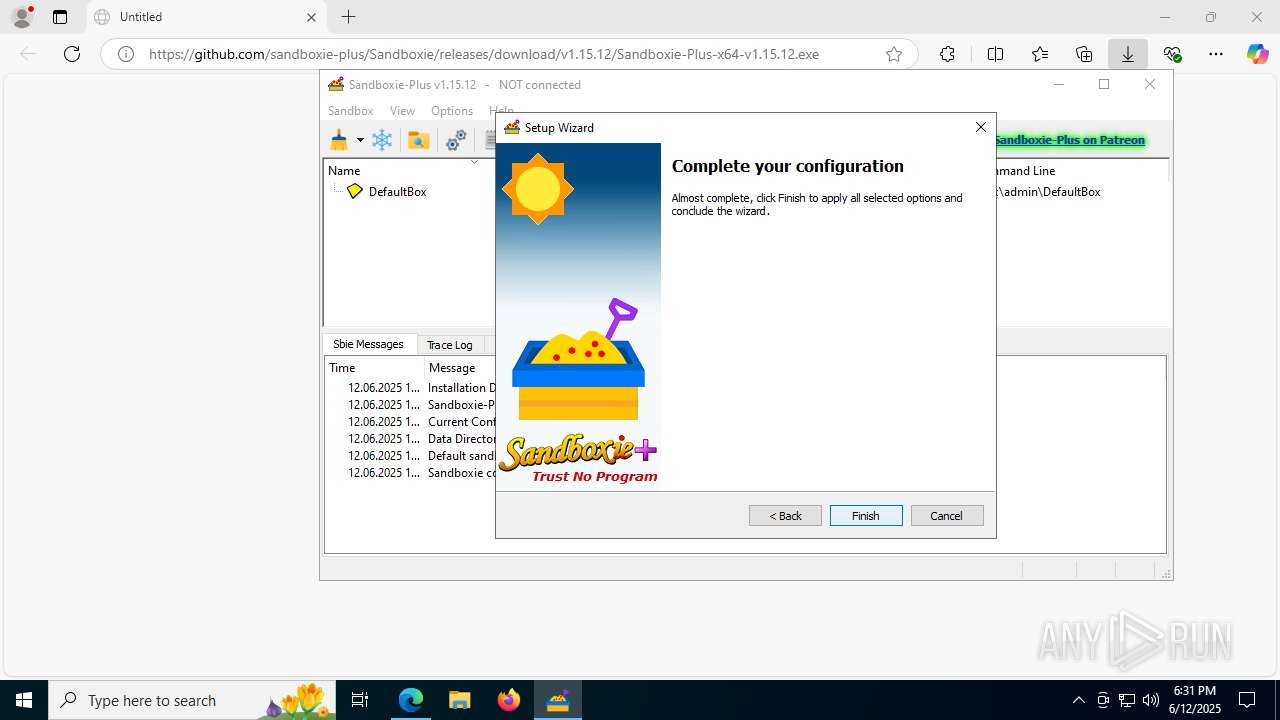Open the Windows notification center

tap(1247, 700)
